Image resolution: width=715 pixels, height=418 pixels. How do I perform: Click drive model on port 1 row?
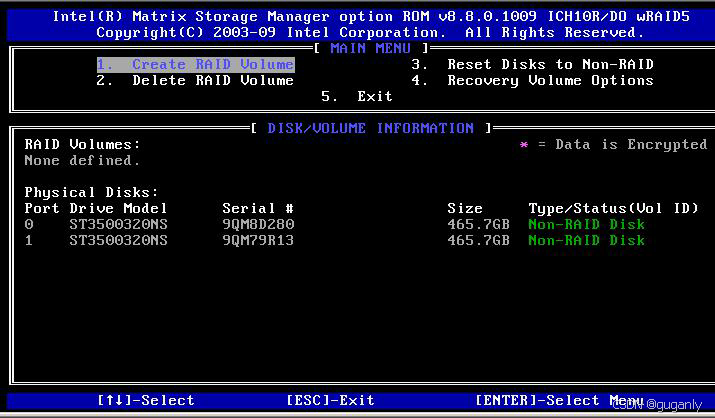(119, 240)
